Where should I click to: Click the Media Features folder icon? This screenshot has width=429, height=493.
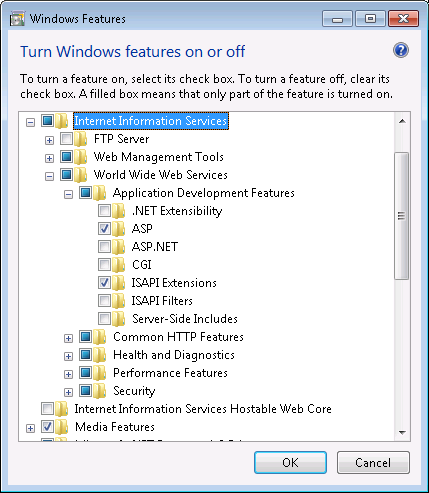(61, 427)
